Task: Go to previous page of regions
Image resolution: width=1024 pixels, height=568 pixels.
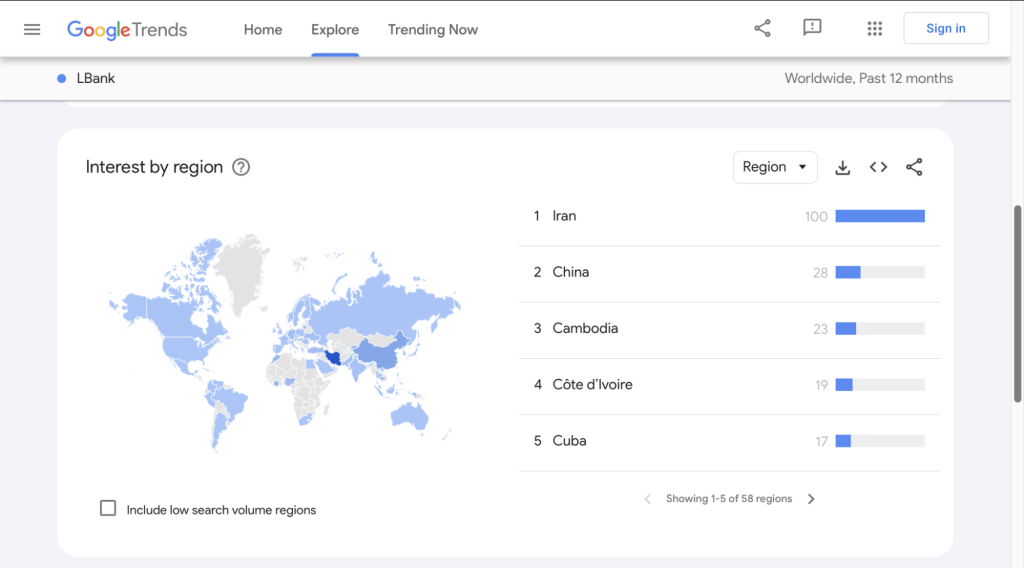Action: point(647,499)
